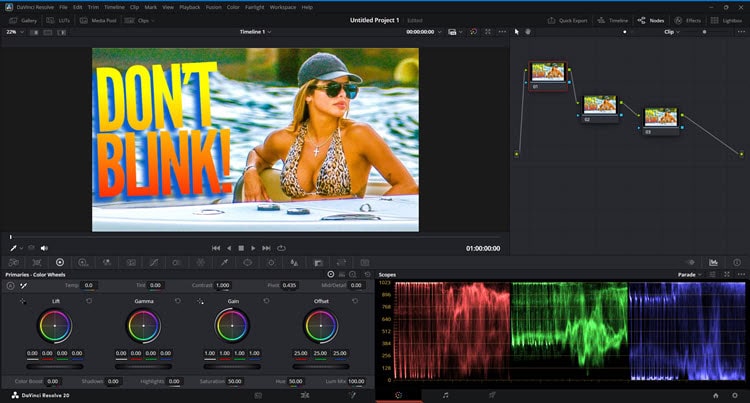The height and width of the screenshot is (403, 750).
Task: Open the Curves palette icon
Action: click(154, 262)
